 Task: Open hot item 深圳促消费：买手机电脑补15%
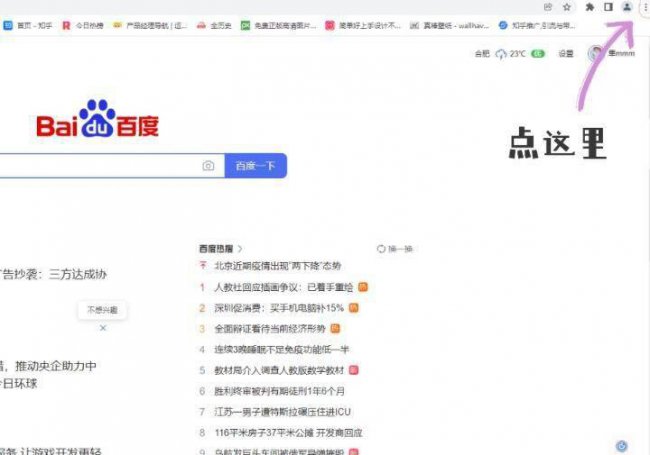pos(279,308)
